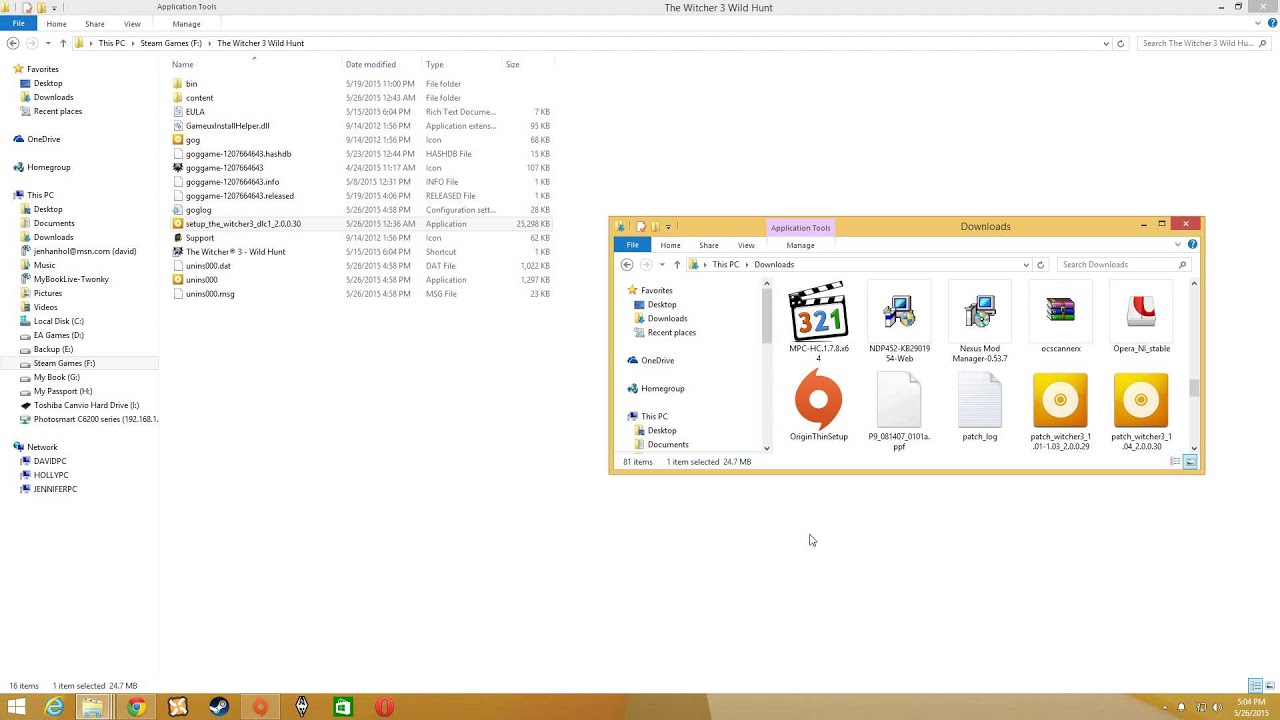Switch Downloads window to large icons view
1280x720 pixels.
[x=1190, y=462]
